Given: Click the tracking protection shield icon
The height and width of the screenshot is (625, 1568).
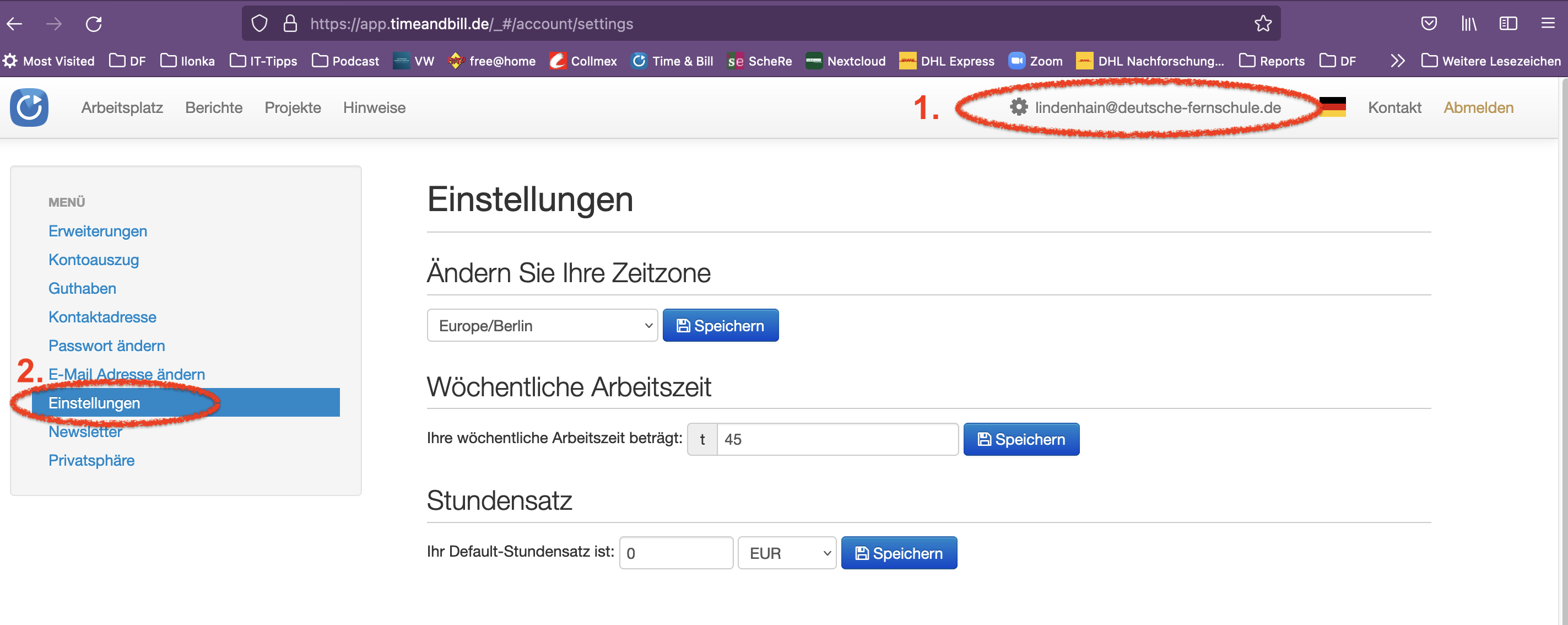Looking at the screenshot, I should (x=259, y=24).
